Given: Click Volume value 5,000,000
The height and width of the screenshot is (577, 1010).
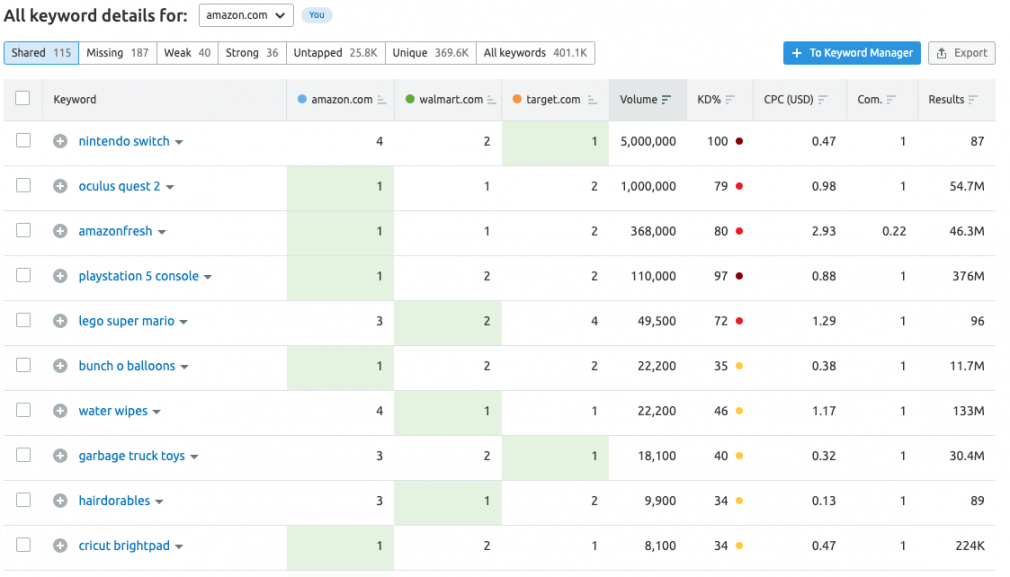Looking at the screenshot, I should point(648,142).
